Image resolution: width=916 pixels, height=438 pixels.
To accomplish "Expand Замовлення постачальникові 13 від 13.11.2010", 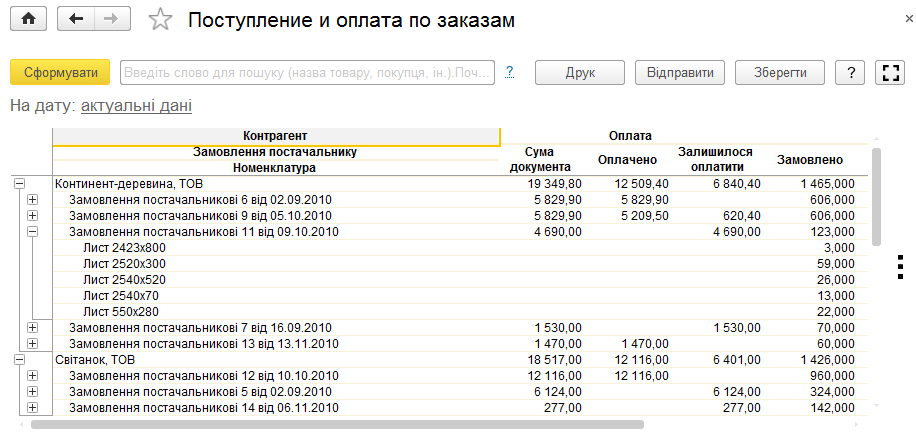I will 33,343.
